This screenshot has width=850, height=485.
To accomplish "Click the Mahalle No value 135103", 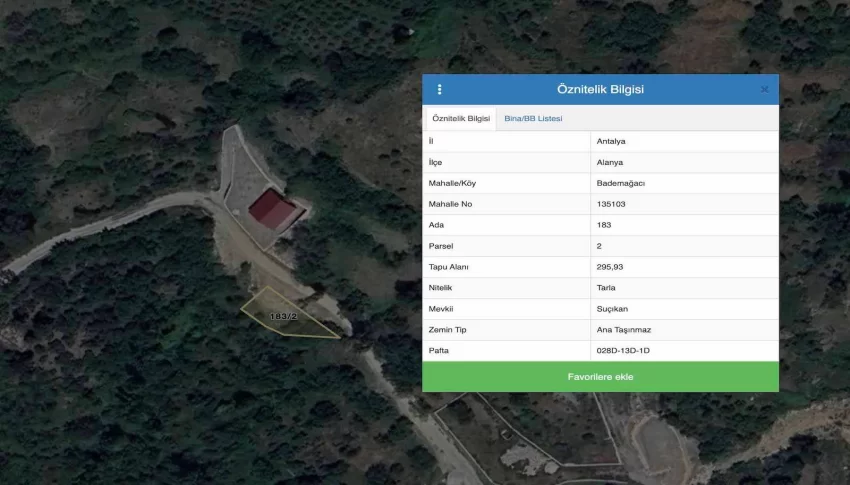I will tap(612, 204).
